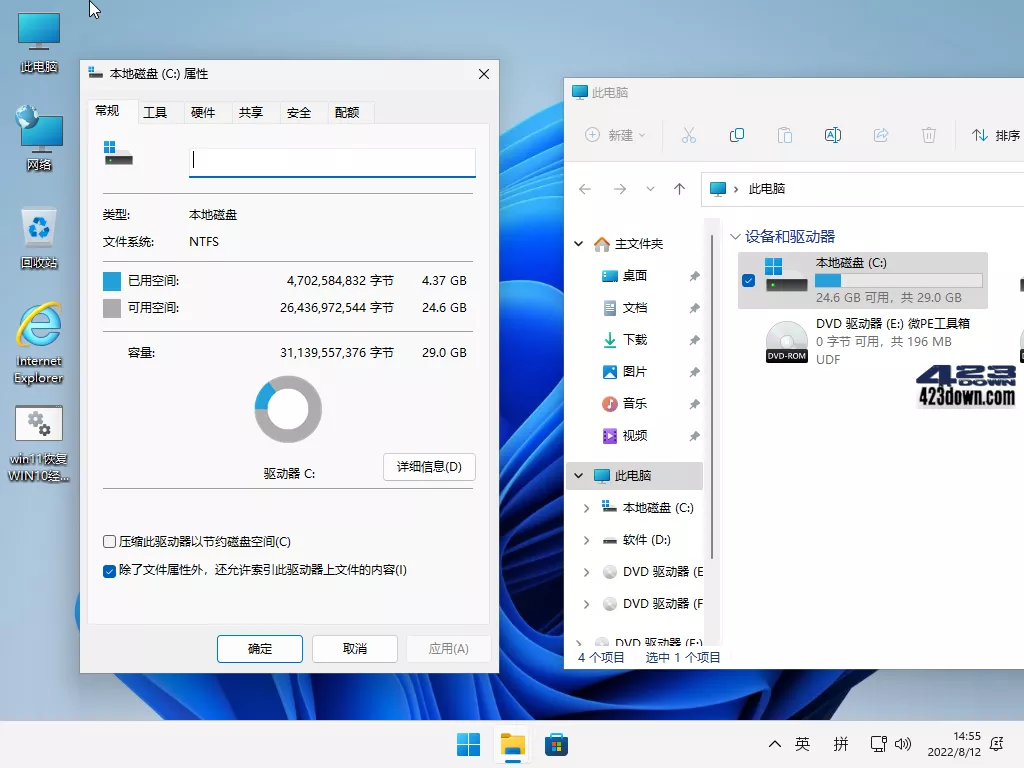The image size is (1024, 768).
Task: Open the 工具 tab in the properties dialog
Action: (x=155, y=112)
